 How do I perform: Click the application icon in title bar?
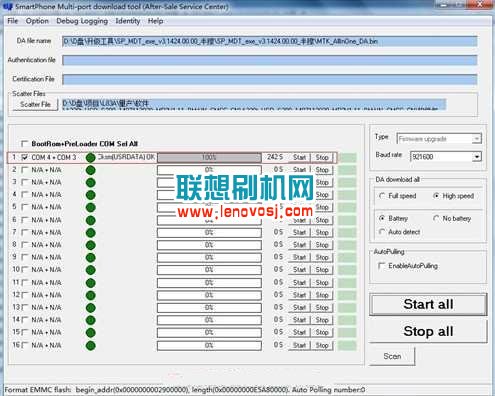click(x=8, y=6)
